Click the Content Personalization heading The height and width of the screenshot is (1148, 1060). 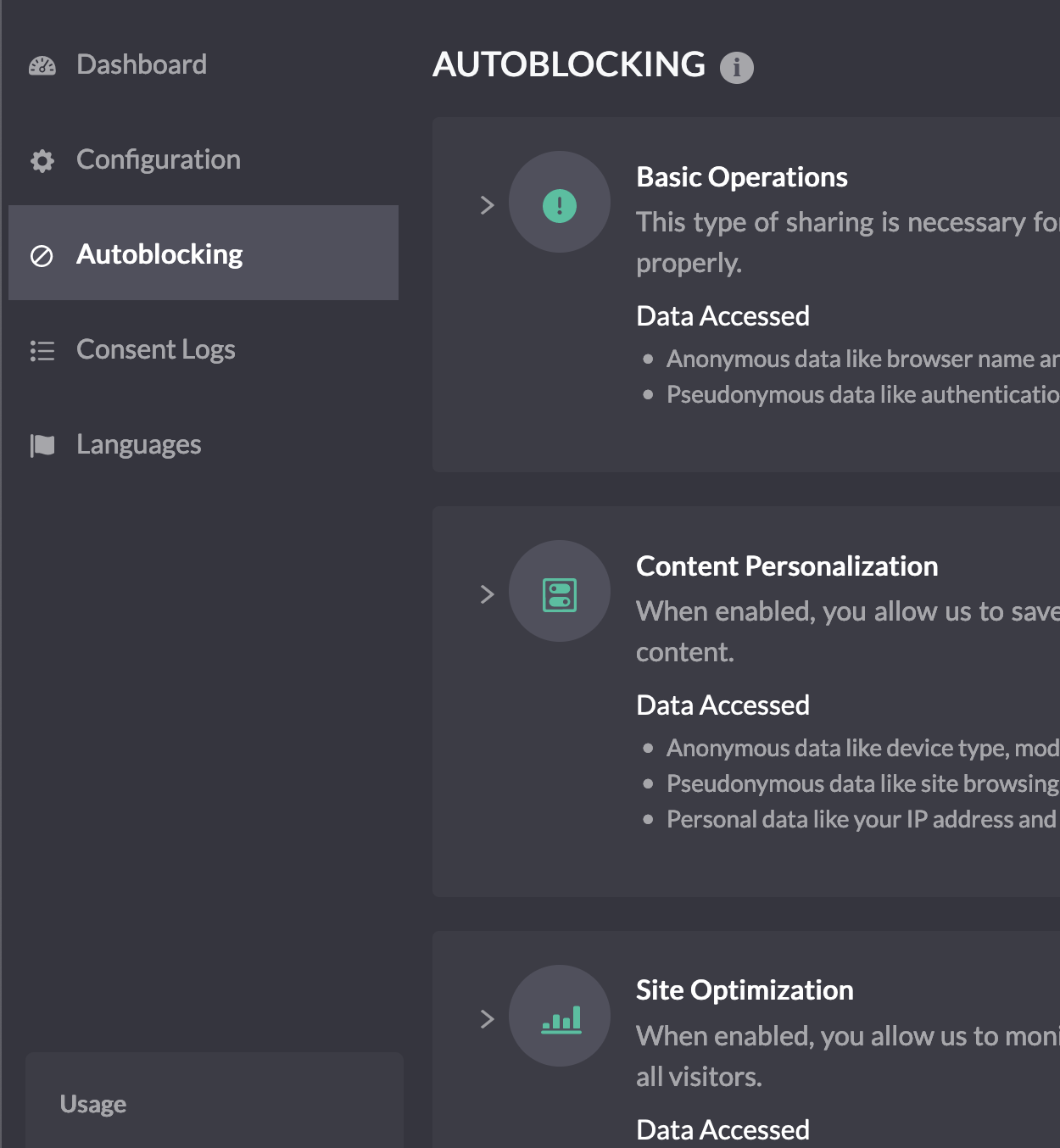tap(787, 566)
